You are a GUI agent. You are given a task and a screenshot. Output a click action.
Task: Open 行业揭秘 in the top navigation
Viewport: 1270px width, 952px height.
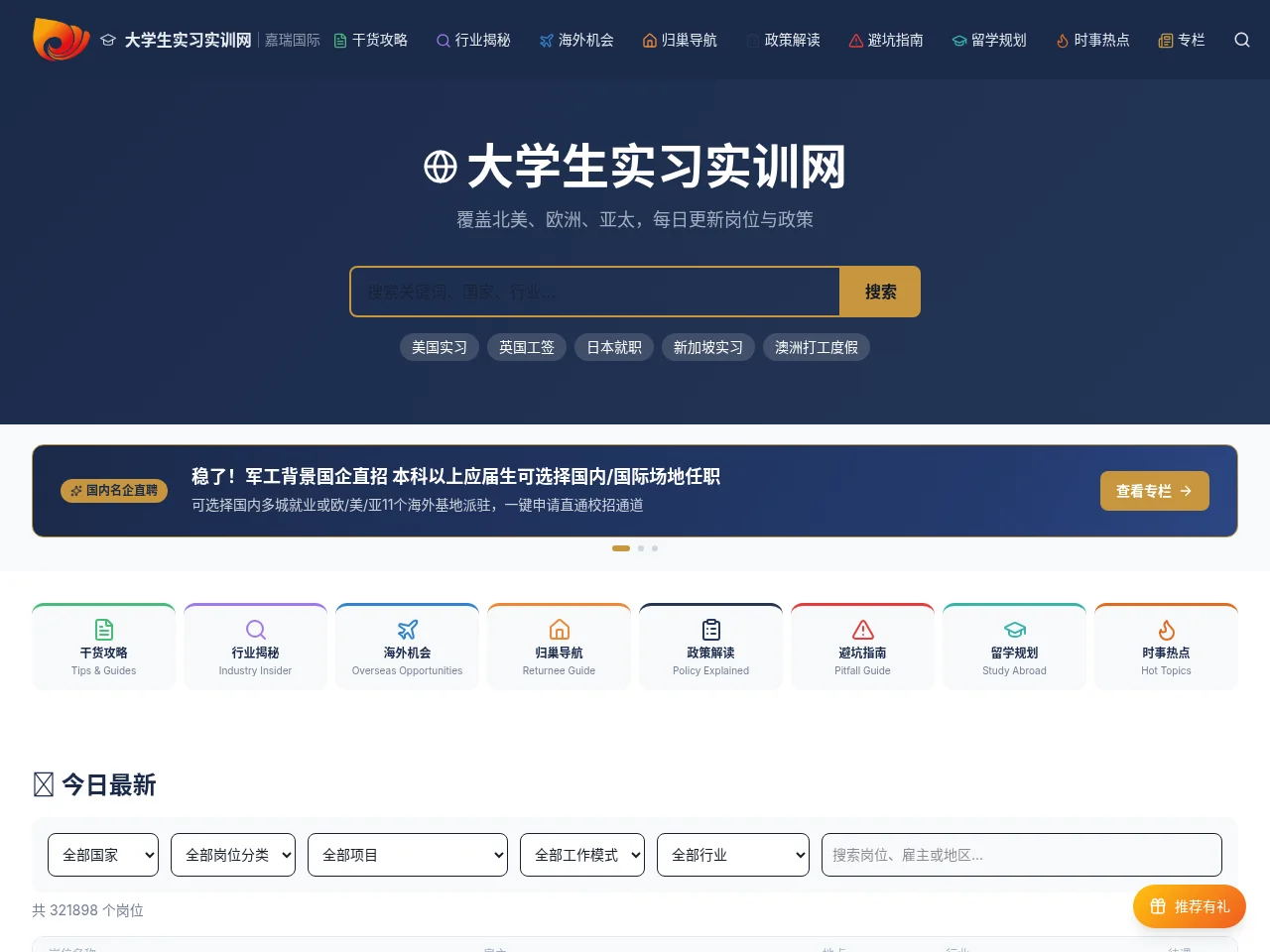474,41
